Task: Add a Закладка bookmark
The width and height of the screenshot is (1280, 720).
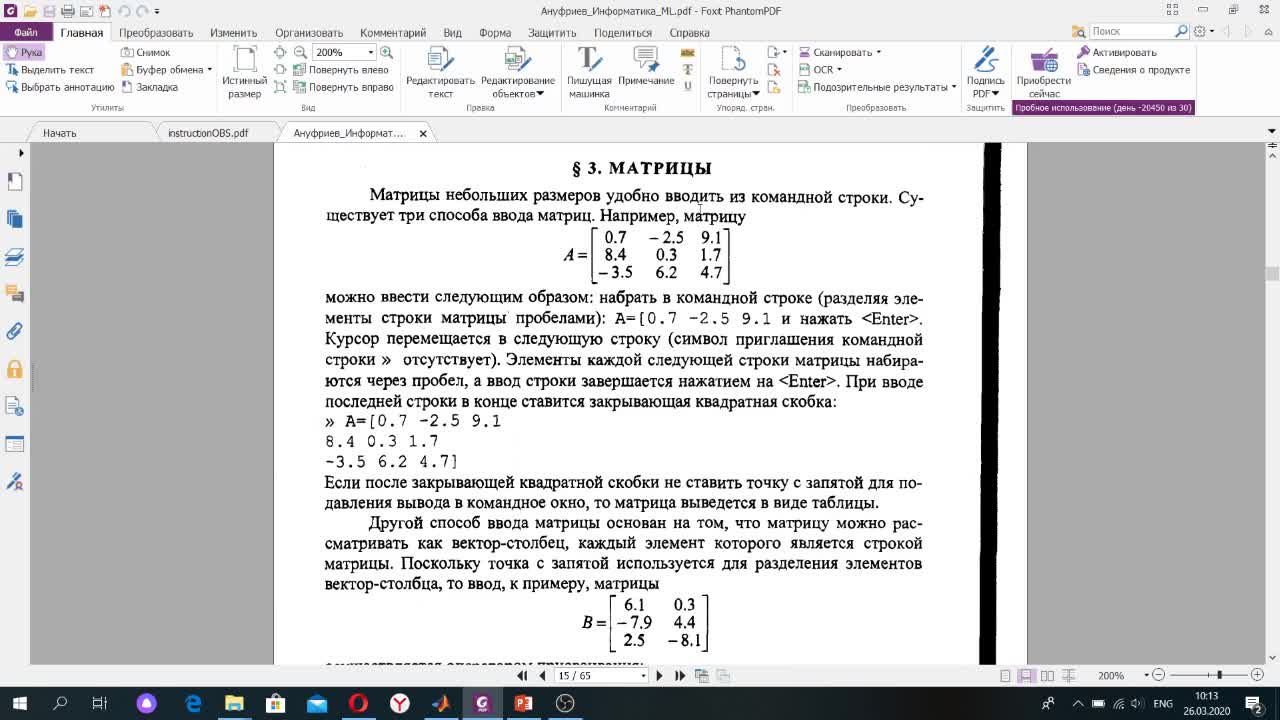Action: (x=150, y=87)
